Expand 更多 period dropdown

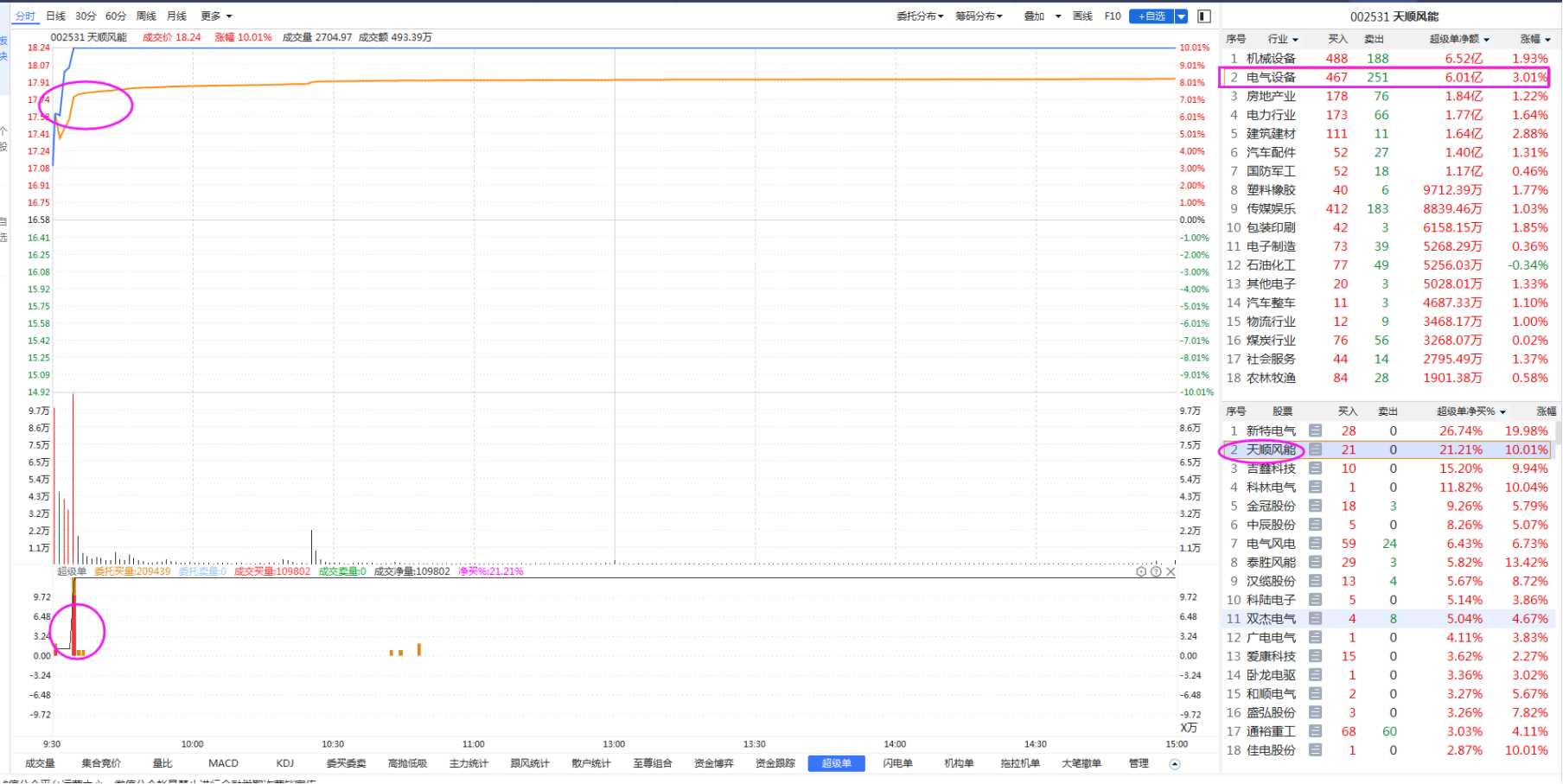216,16
